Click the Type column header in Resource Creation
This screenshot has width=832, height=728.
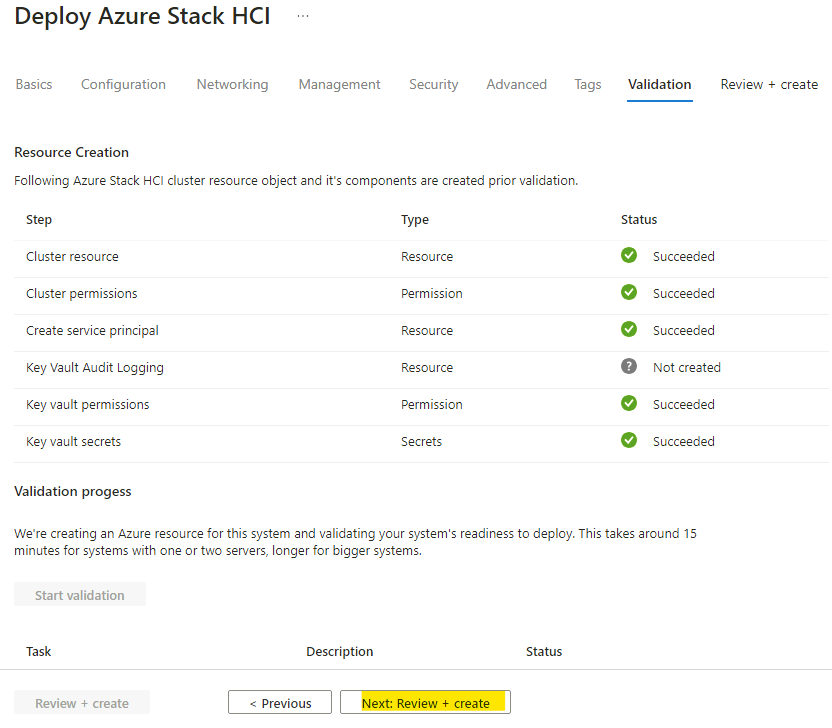[x=415, y=220]
